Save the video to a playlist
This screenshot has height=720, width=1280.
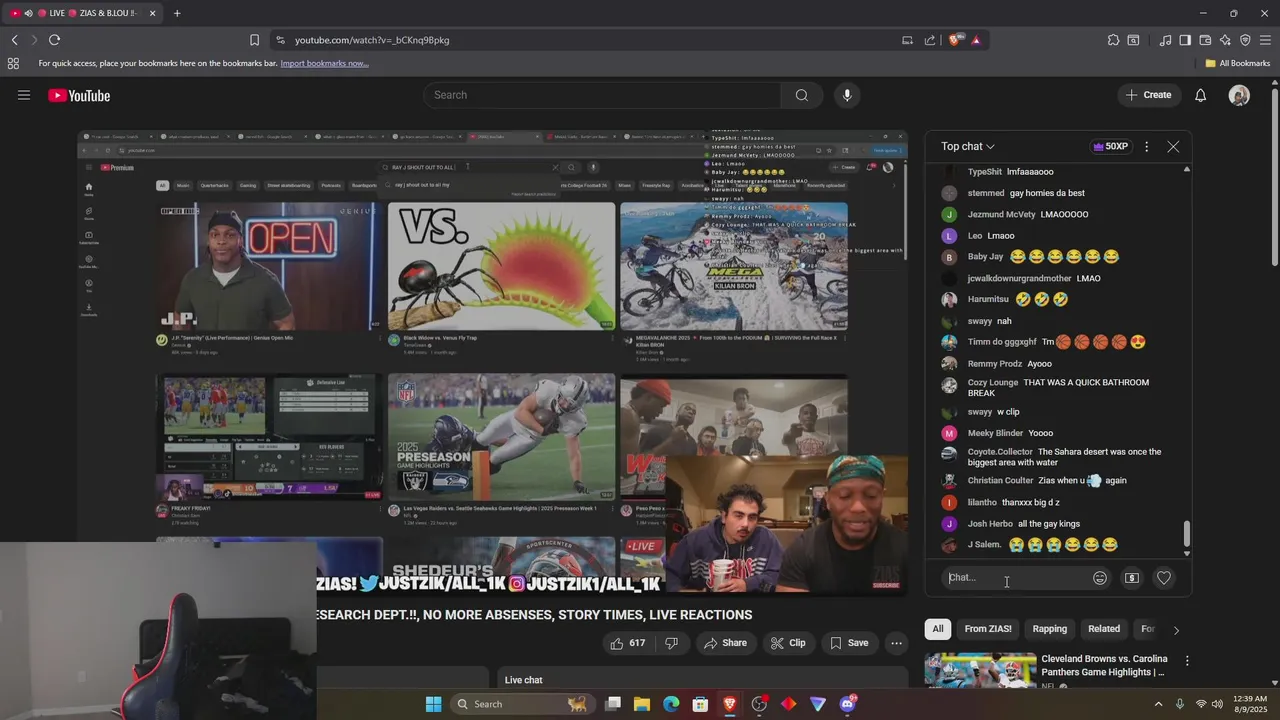tap(849, 643)
